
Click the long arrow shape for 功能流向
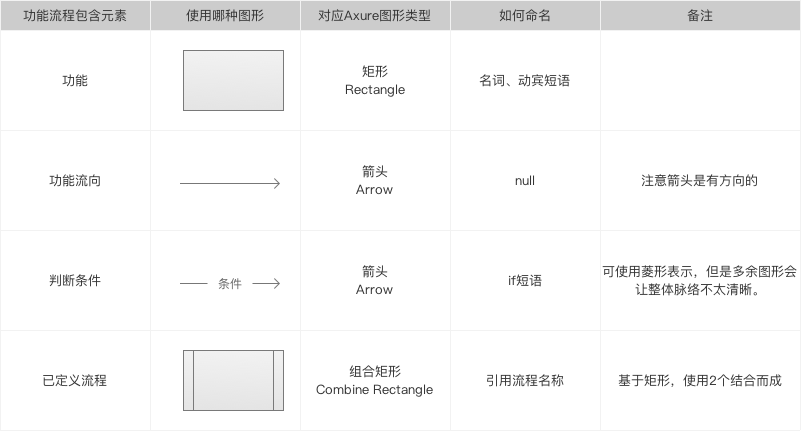click(230, 183)
